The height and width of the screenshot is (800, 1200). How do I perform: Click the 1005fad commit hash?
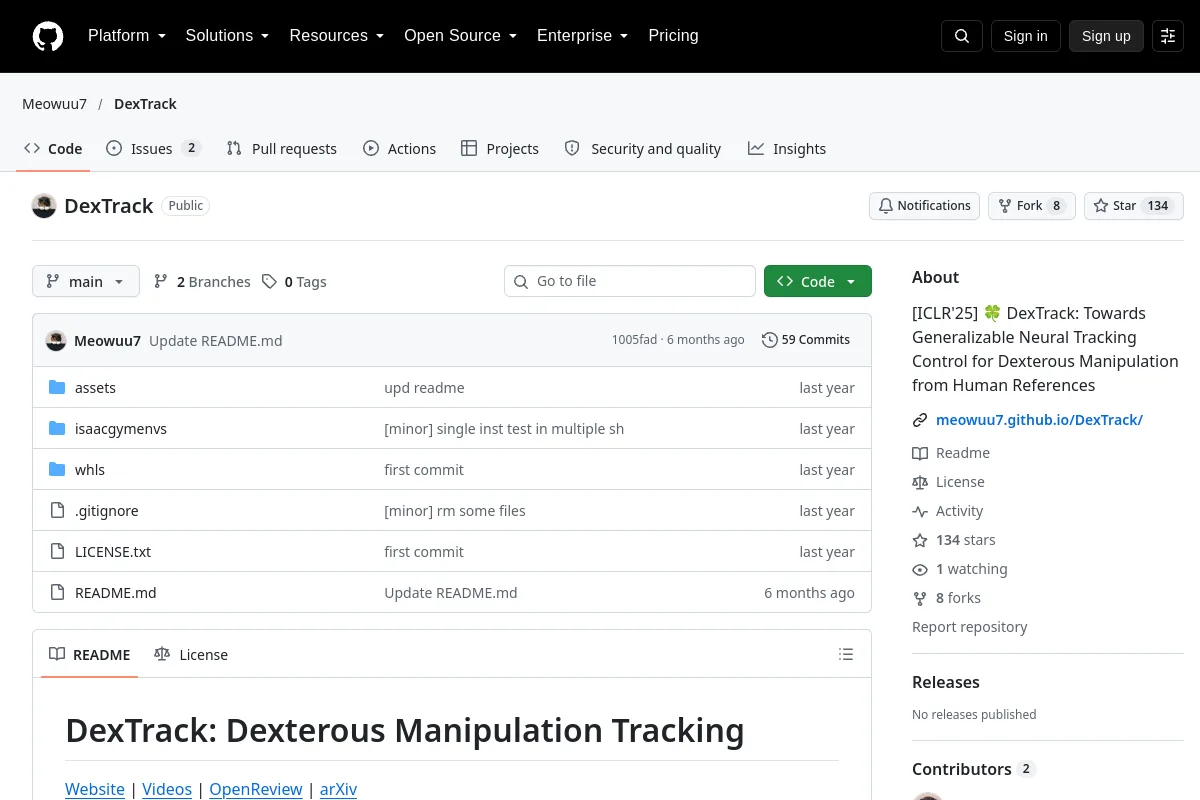pos(634,340)
